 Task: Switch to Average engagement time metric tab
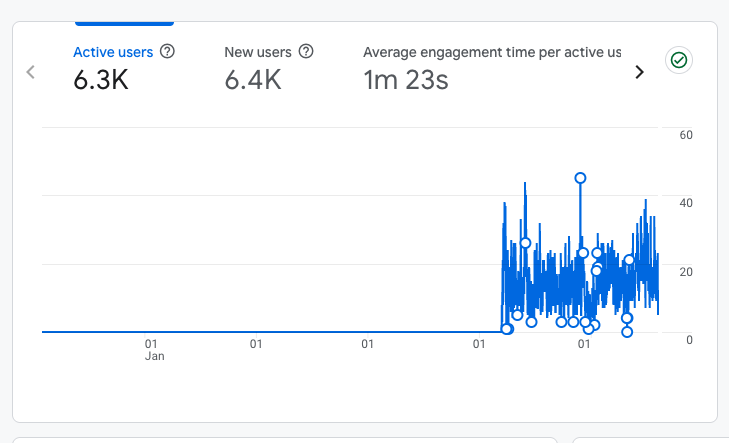pos(491,52)
